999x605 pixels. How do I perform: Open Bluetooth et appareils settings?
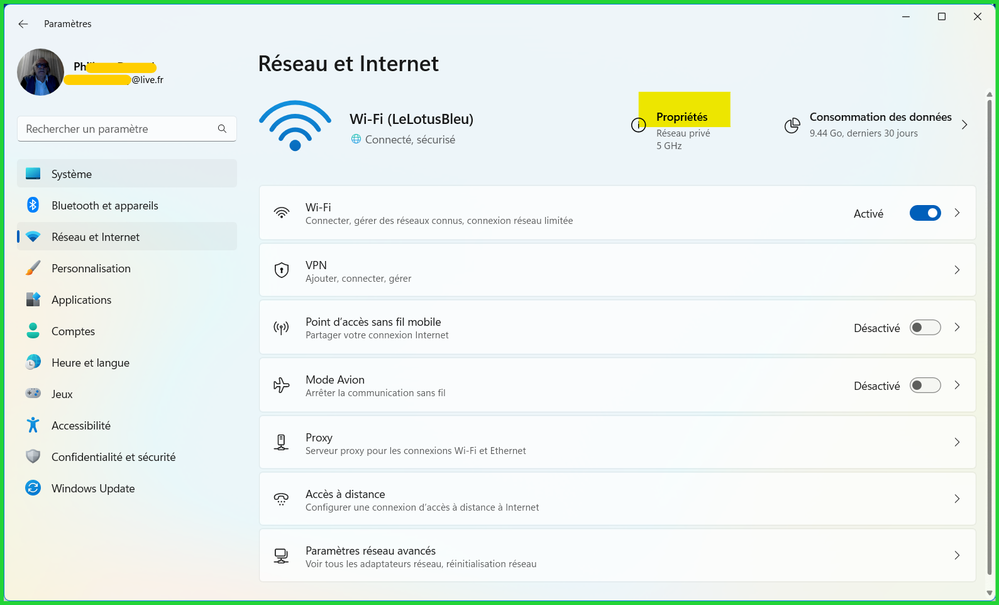tap(127, 205)
